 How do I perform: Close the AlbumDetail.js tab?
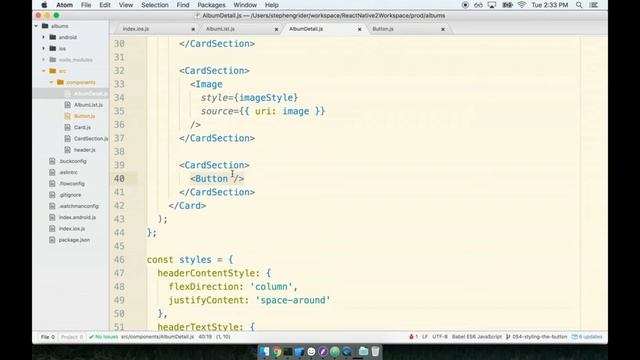pyautogui.click(x=360, y=29)
